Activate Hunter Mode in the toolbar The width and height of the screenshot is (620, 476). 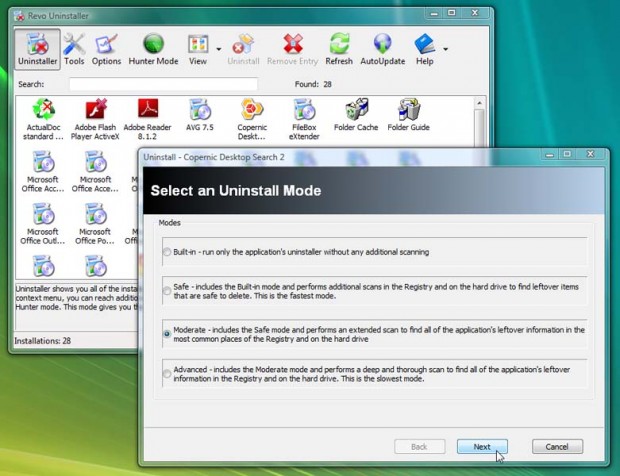click(x=153, y=49)
